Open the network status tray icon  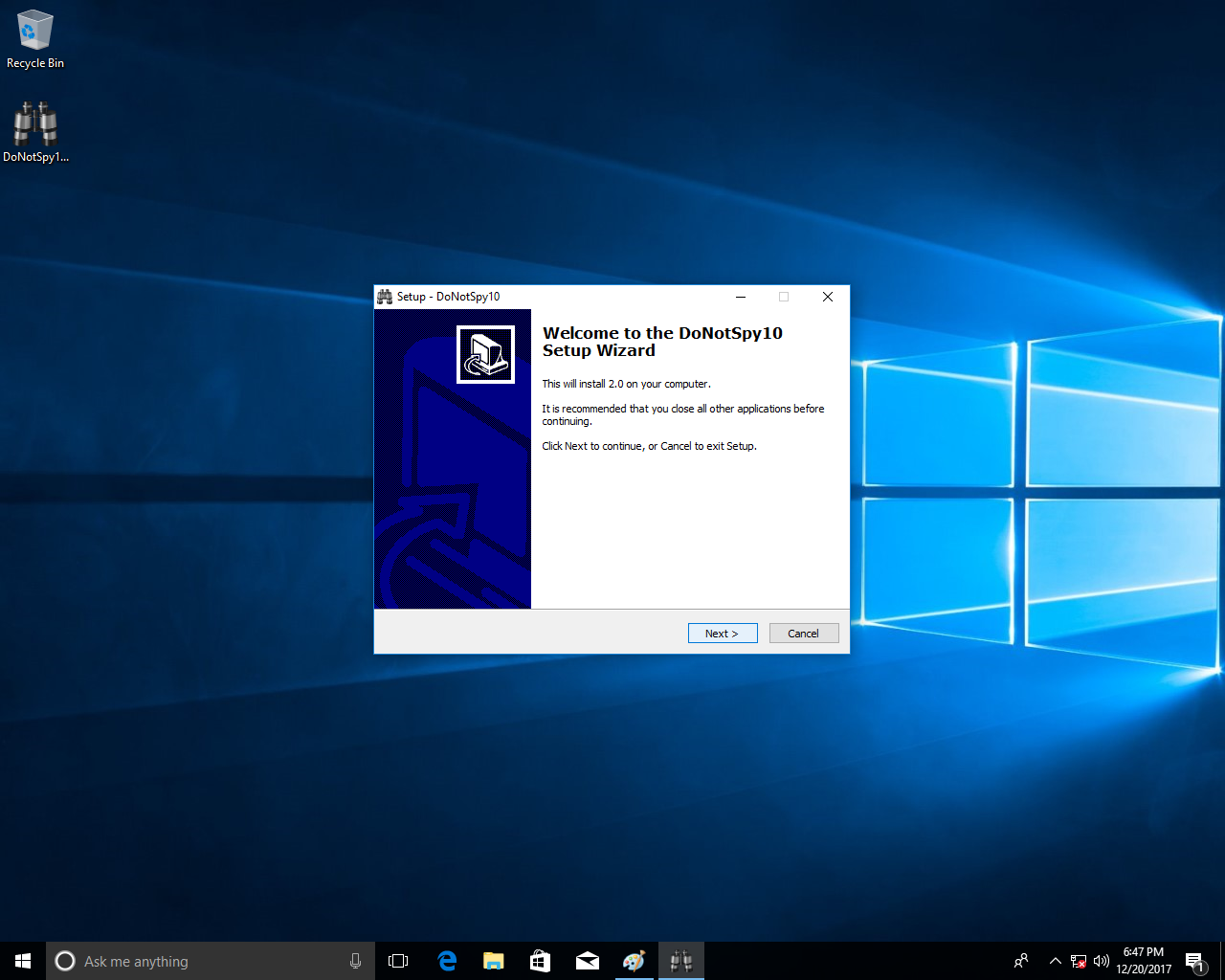(x=1079, y=961)
